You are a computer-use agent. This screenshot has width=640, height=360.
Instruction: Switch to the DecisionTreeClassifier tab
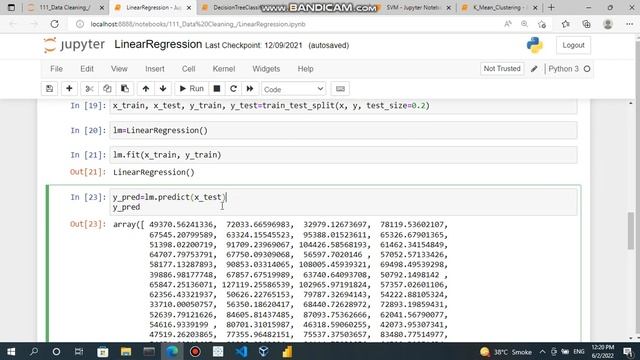coord(236,8)
